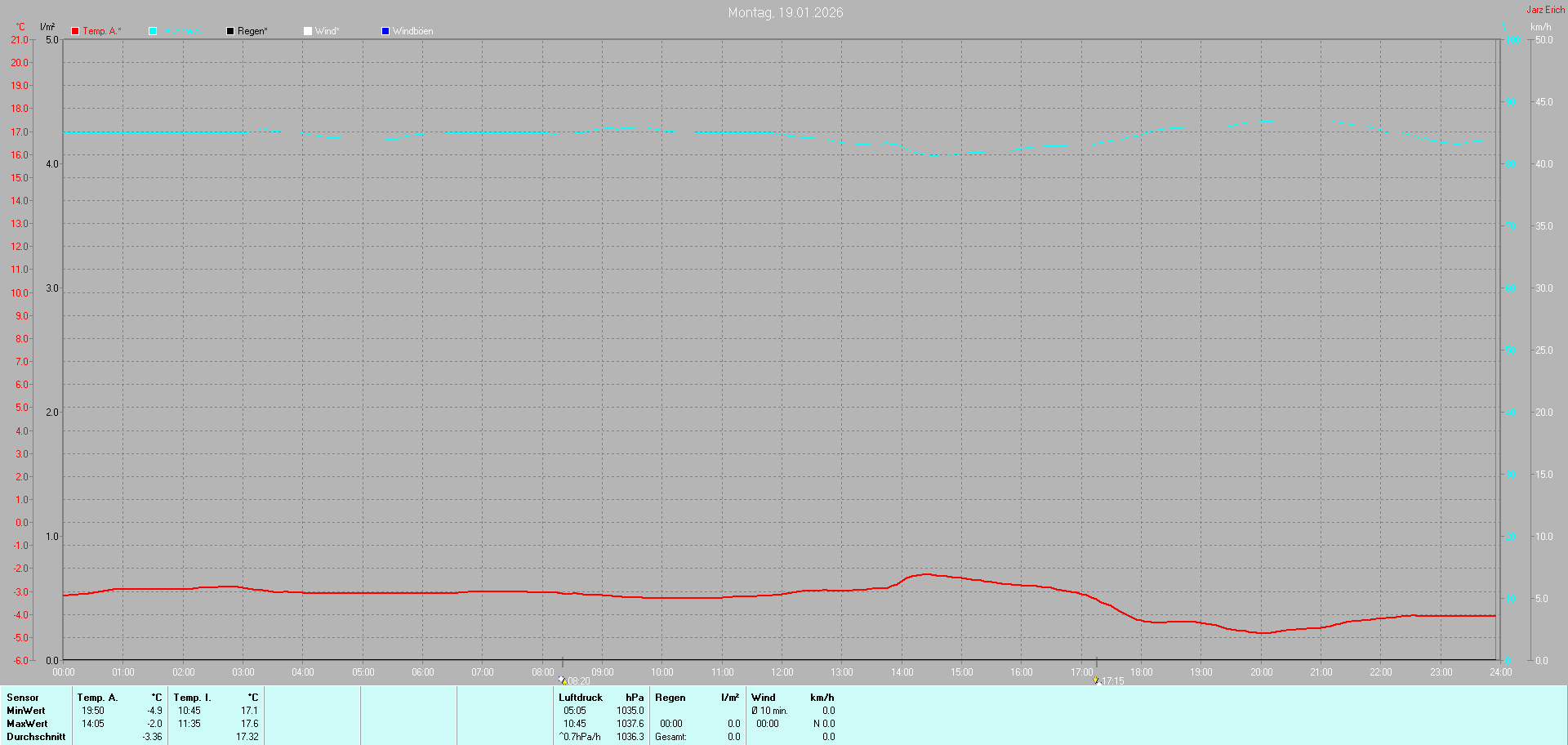
Task: Click the white Wind legend swatch
Action: click(x=308, y=31)
